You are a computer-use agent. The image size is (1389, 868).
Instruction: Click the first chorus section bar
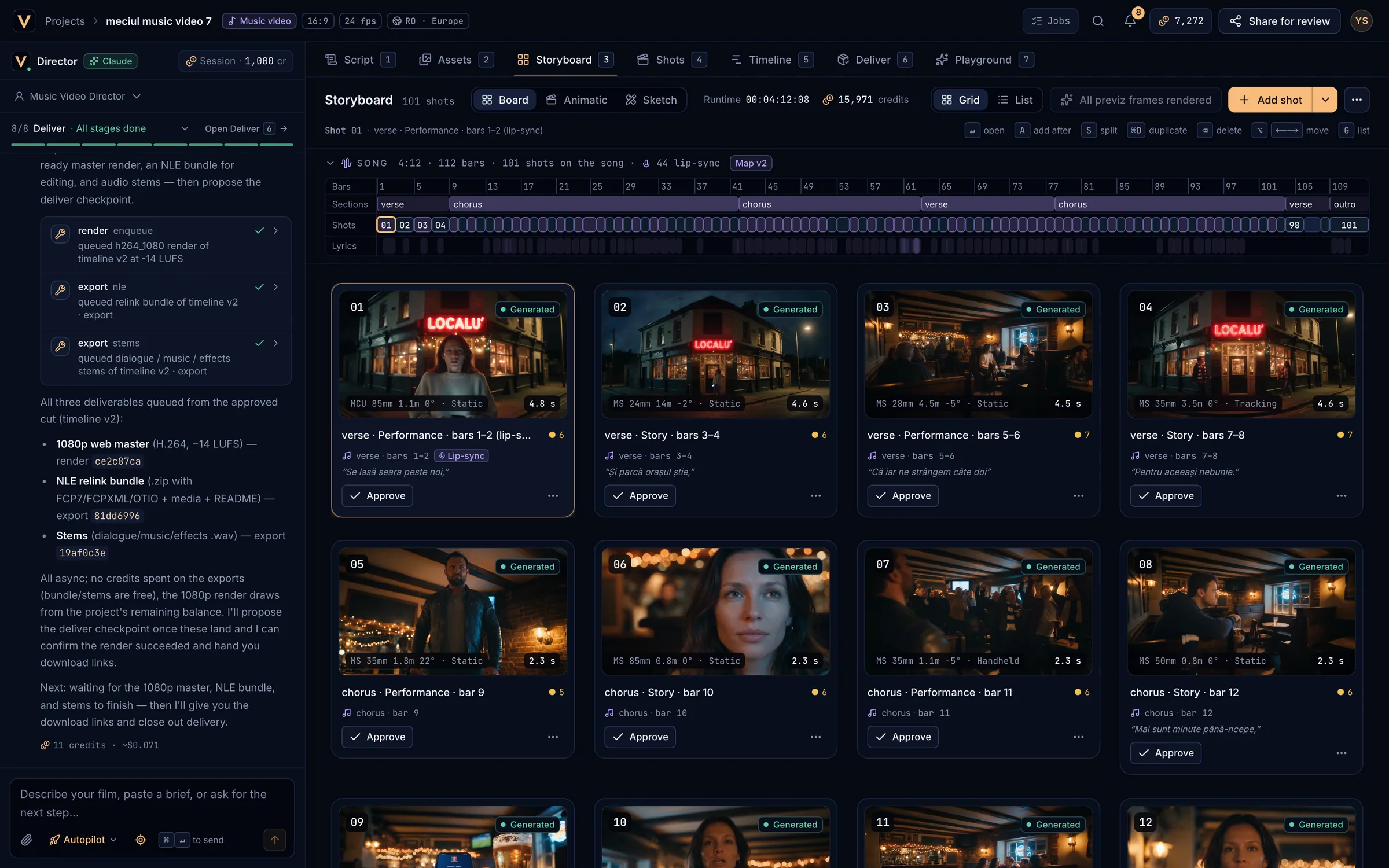593,204
